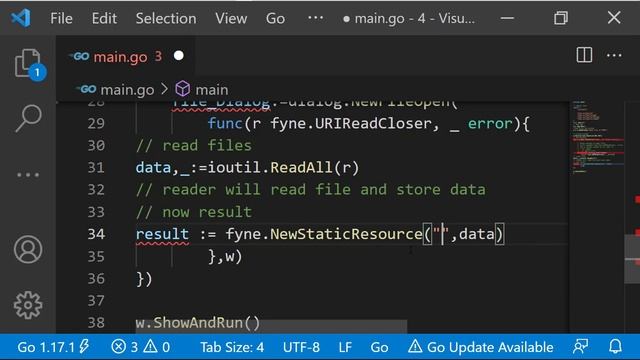640x360 pixels.
Task: Click the data argument in NewStaticResource
Action: (476, 234)
